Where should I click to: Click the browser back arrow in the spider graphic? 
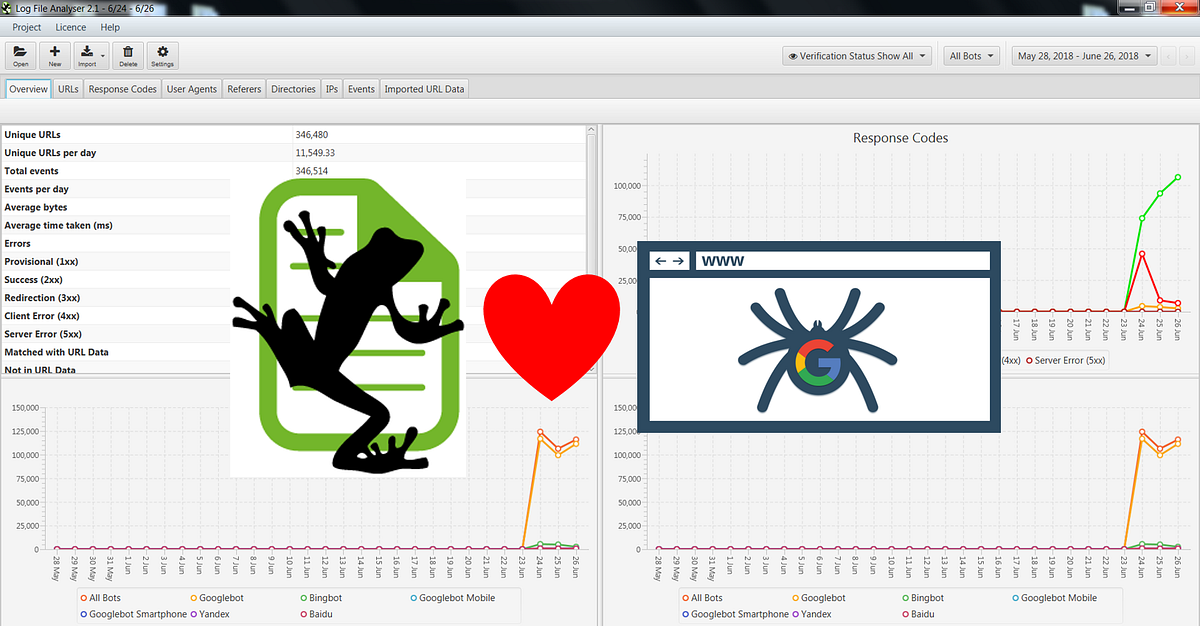click(x=661, y=260)
